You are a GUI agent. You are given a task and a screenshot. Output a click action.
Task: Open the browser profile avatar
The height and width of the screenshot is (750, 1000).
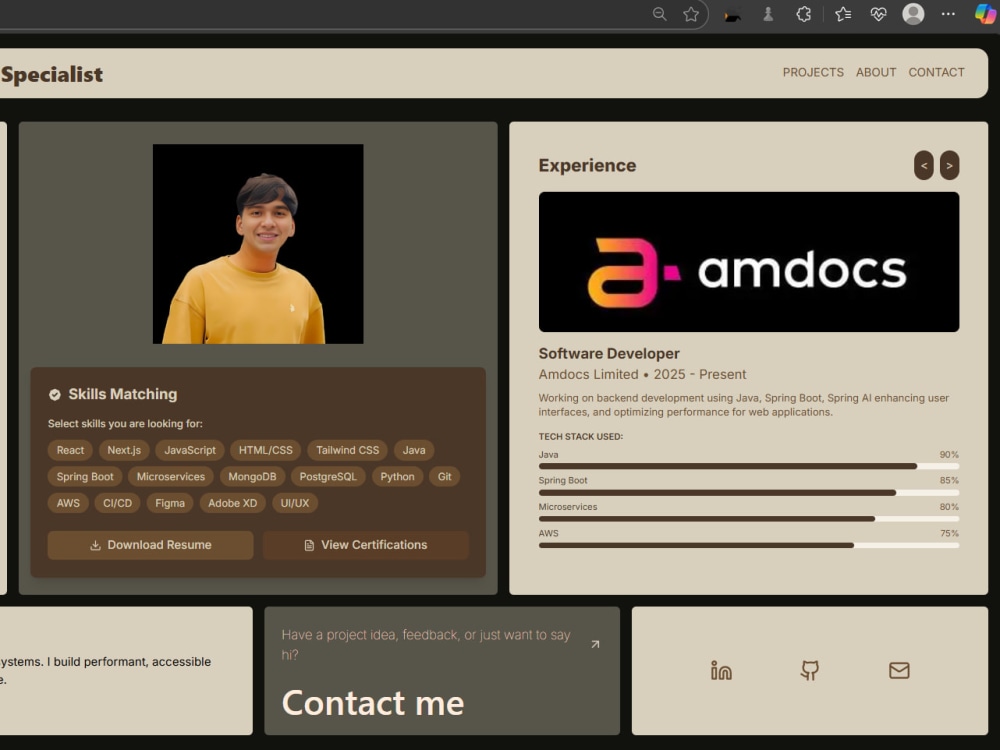(x=913, y=14)
